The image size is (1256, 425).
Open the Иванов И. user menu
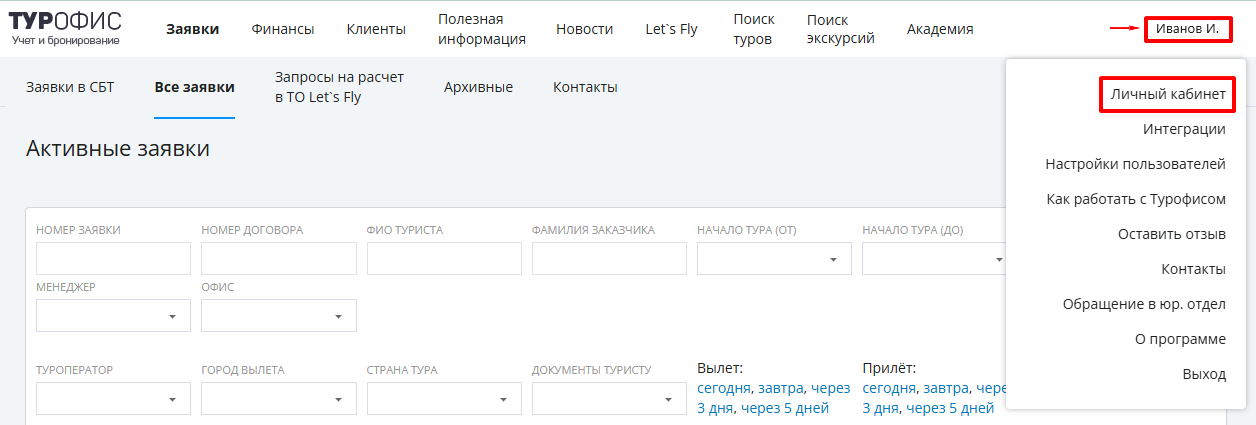tap(1187, 29)
